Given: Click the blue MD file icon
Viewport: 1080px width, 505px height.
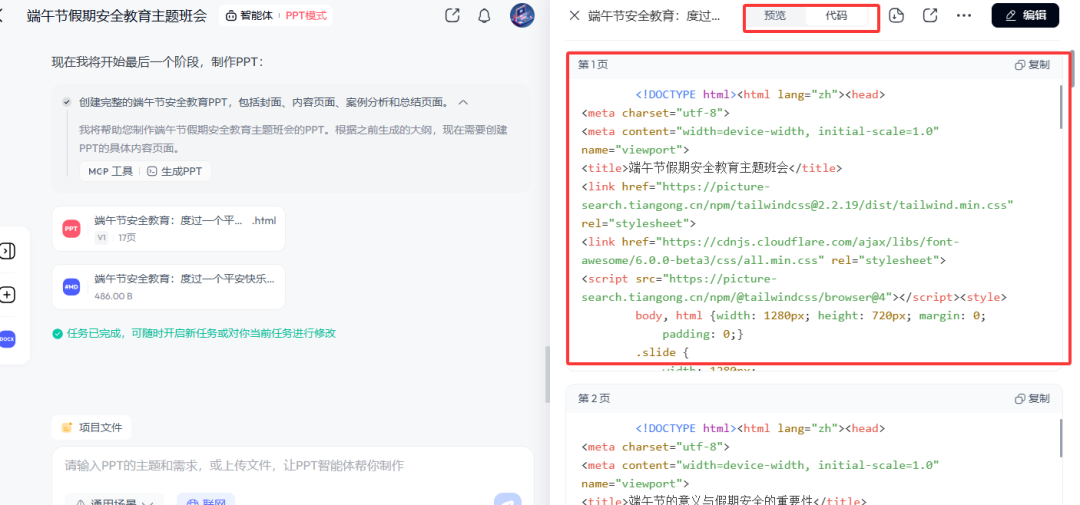Looking at the screenshot, I should 71,287.
